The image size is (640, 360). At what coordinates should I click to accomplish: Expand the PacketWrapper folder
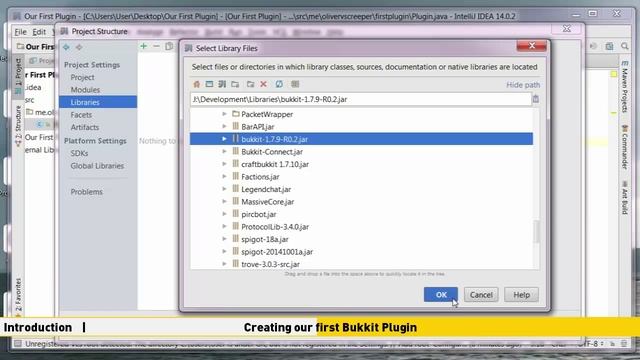(224, 114)
